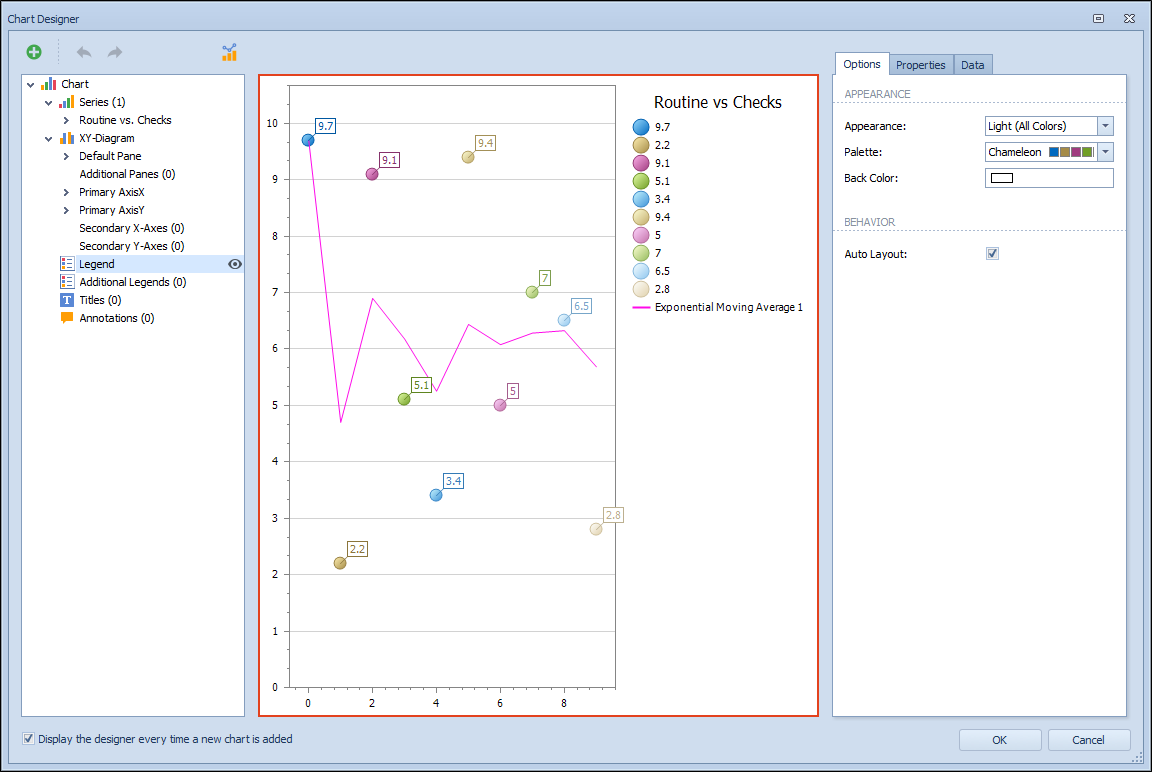Click the Series (1) bar-chart icon
Viewport: 1152px width, 772px height.
coord(67,102)
